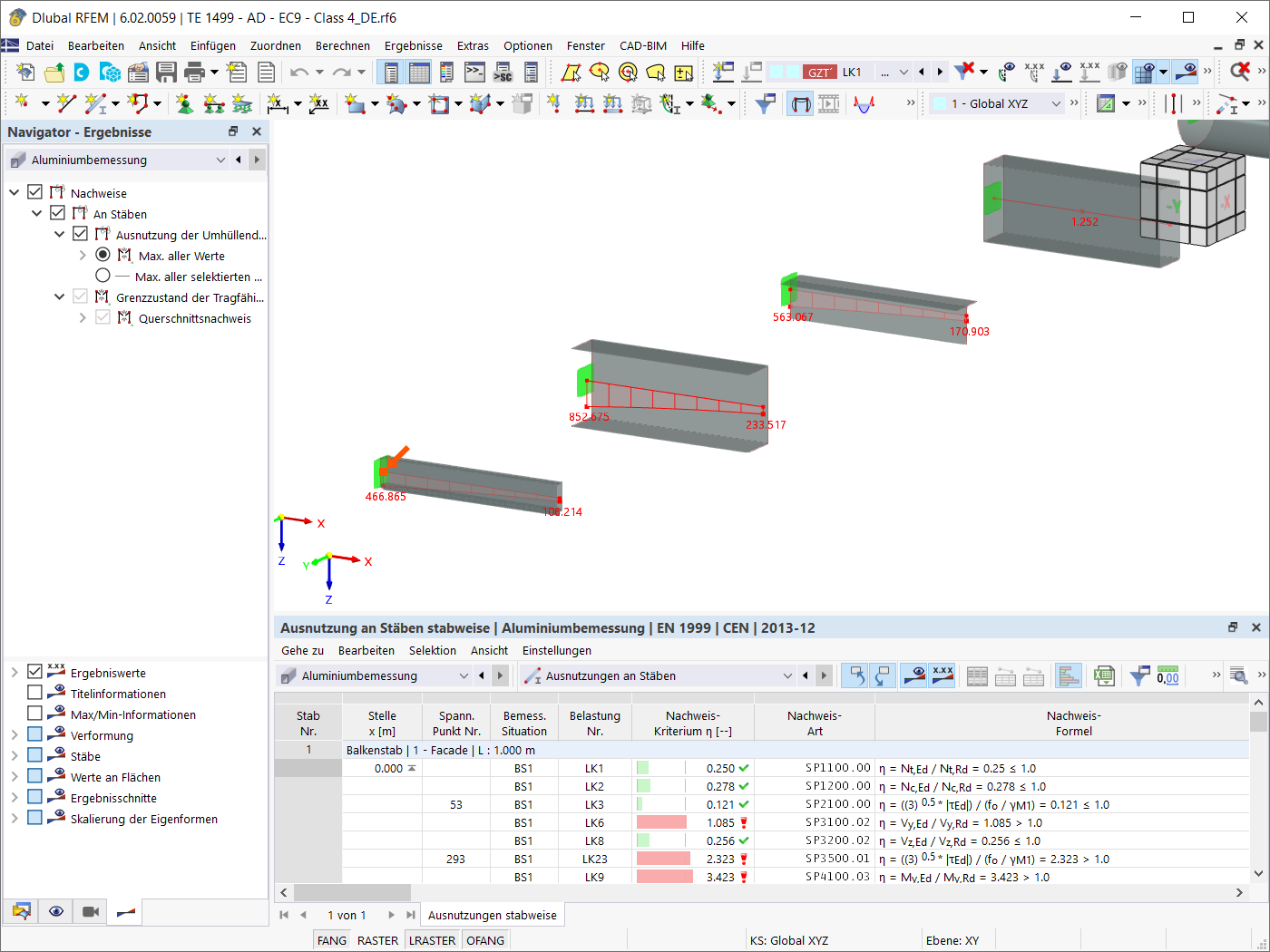Click the 3.423 utilization ratio bar for LK9

665,877
